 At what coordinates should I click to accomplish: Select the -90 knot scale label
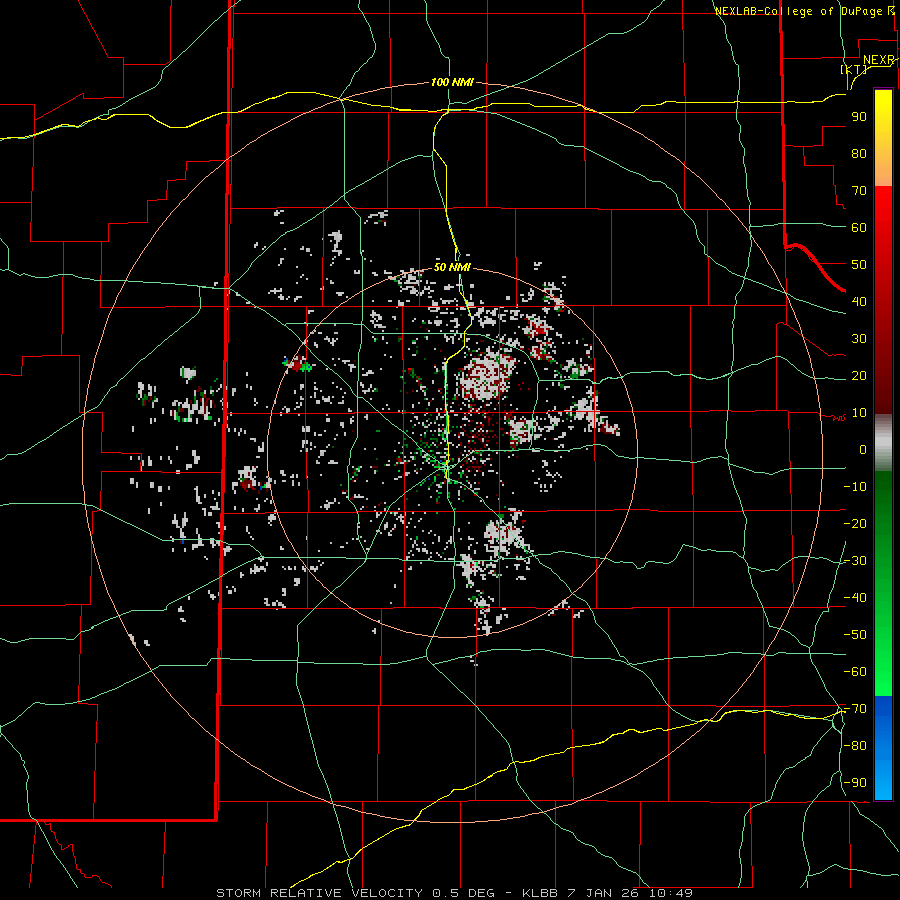pyautogui.click(x=855, y=783)
